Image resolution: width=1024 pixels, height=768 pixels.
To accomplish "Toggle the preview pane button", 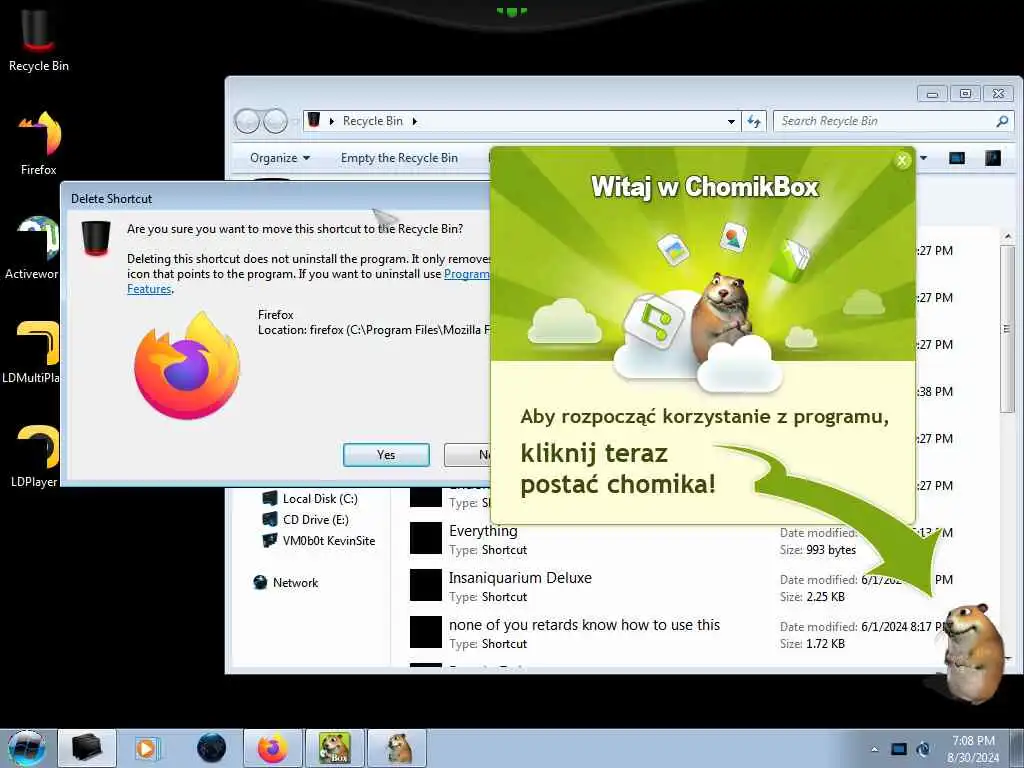I will click(x=957, y=158).
